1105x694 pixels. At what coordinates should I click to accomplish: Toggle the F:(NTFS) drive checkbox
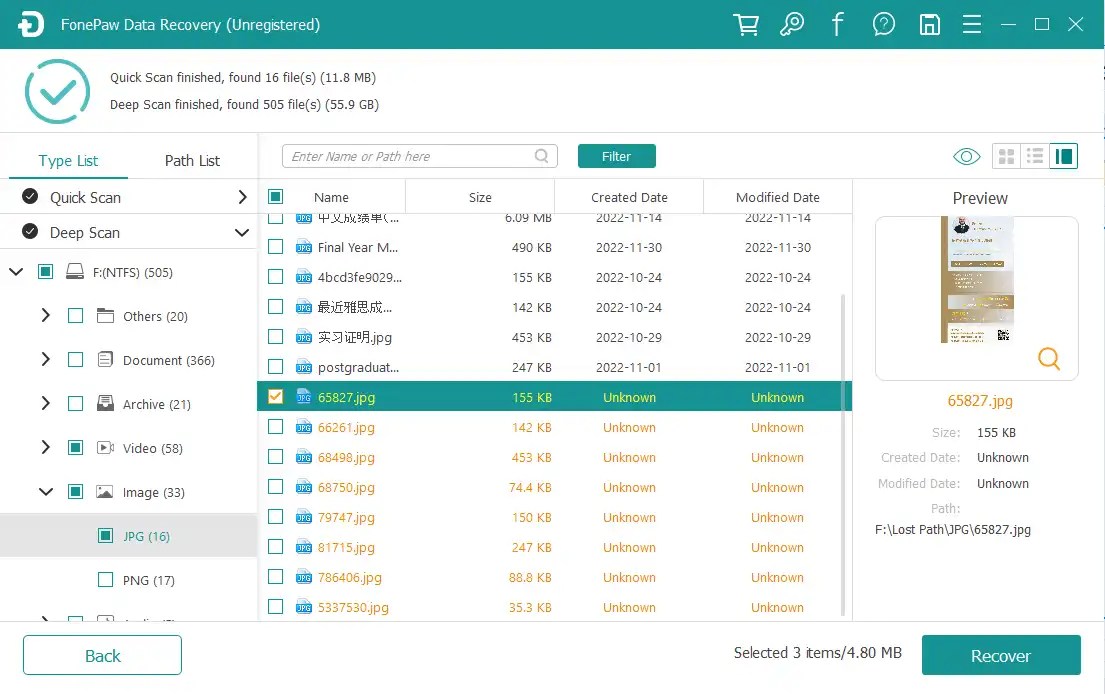pos(45,272)
